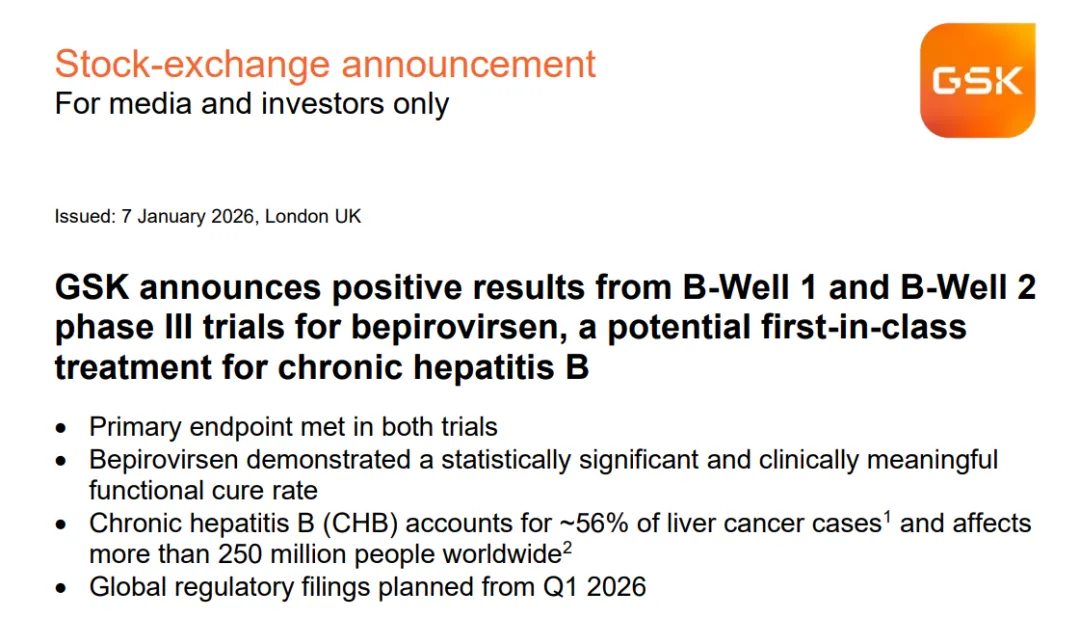Click the "For media and investors only" subtitle
Image resolution: width=1080 pixels, height=618 pixels.
[251, 103]
